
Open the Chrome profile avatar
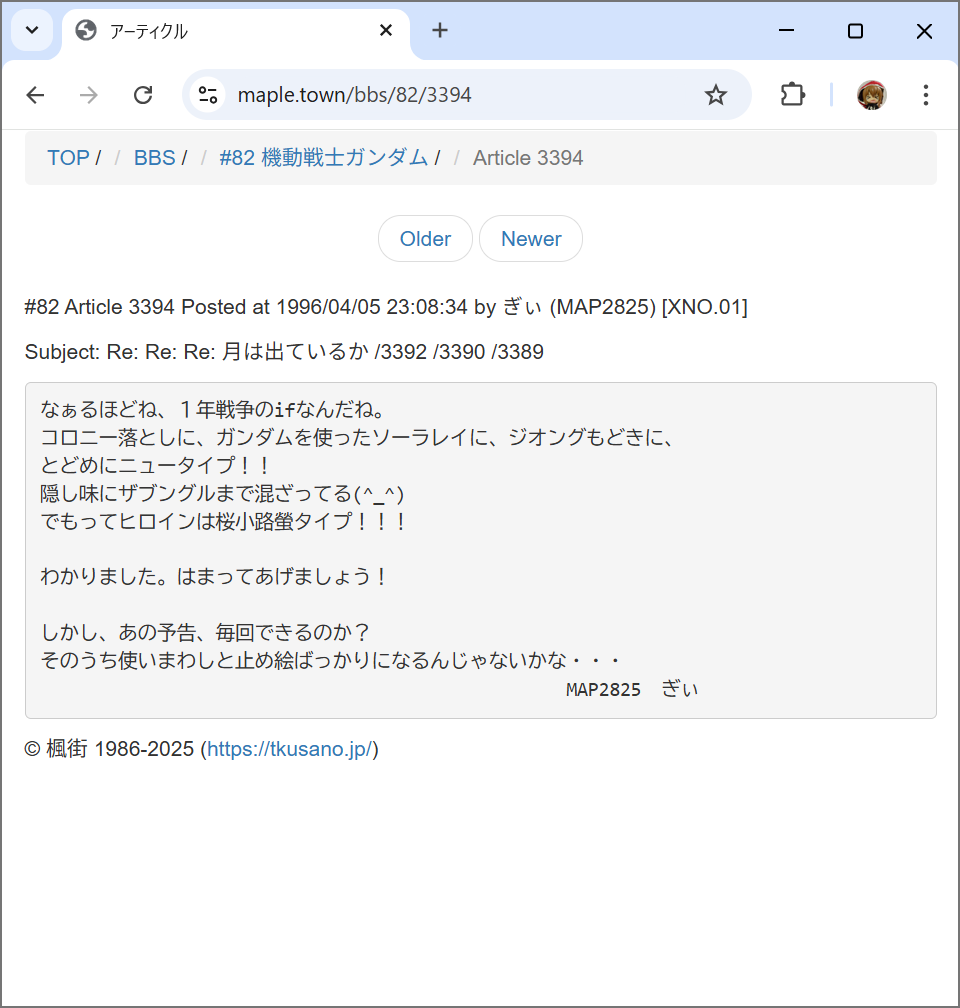coord(871,95)
